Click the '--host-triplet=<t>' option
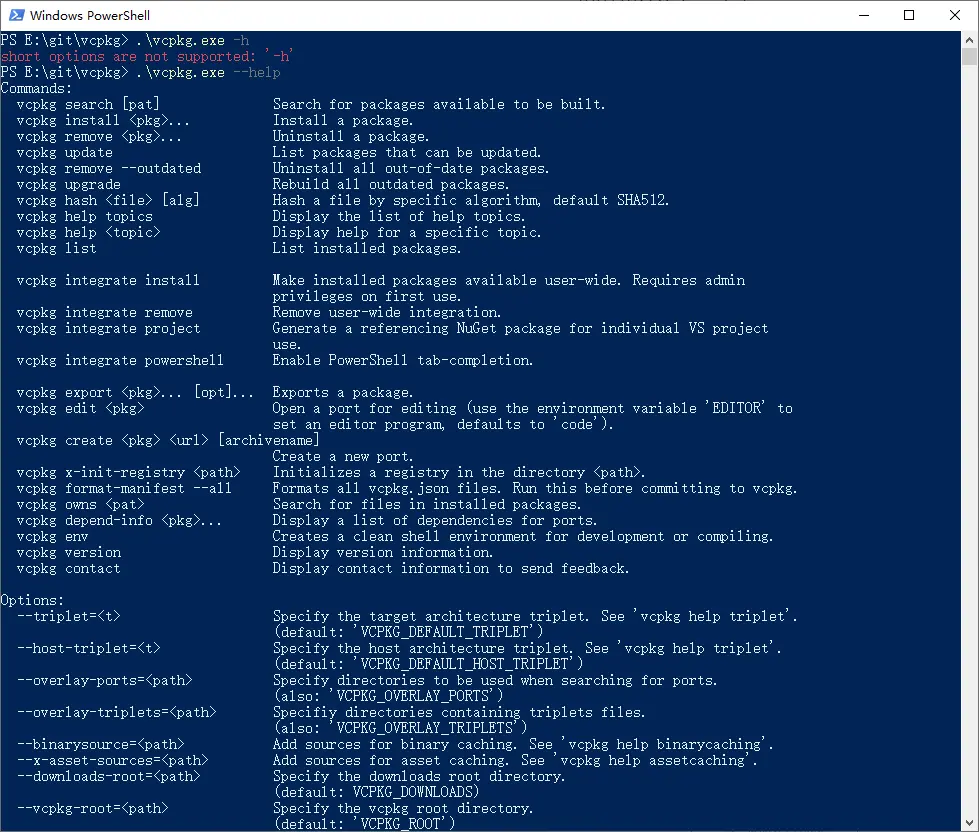 pos(89,648)
